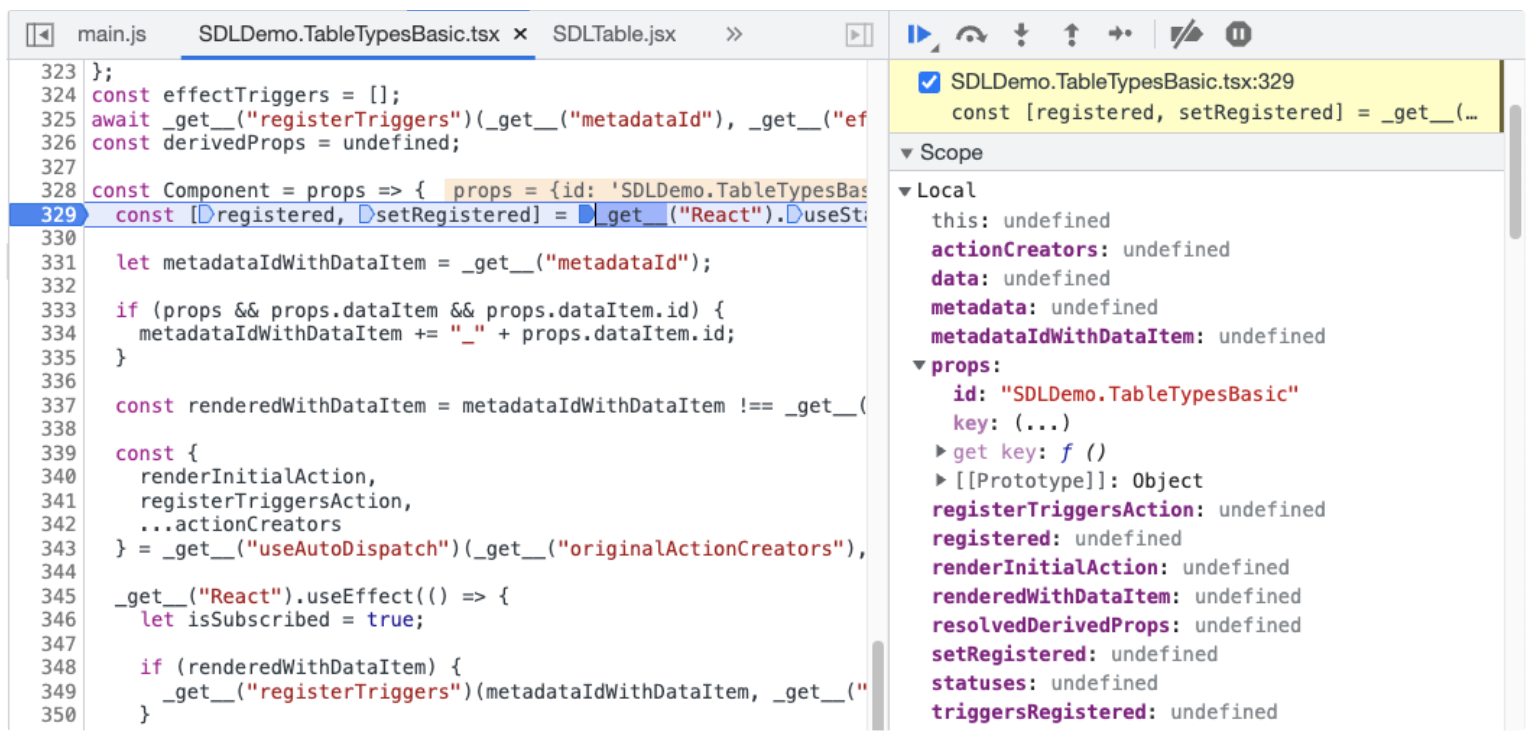Enable pause on exceptions
Screen dimensions: 1532x746
pyautogui.click(x=1237, y=33)
